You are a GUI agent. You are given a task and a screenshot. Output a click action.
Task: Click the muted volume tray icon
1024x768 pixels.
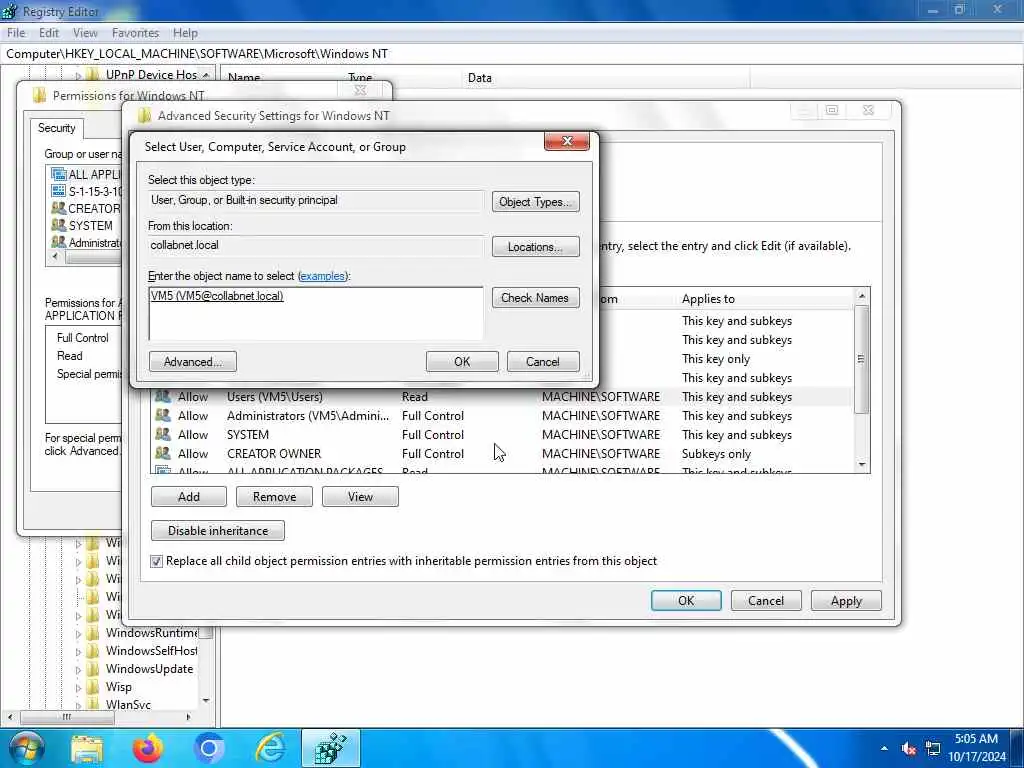coord(908,748)
